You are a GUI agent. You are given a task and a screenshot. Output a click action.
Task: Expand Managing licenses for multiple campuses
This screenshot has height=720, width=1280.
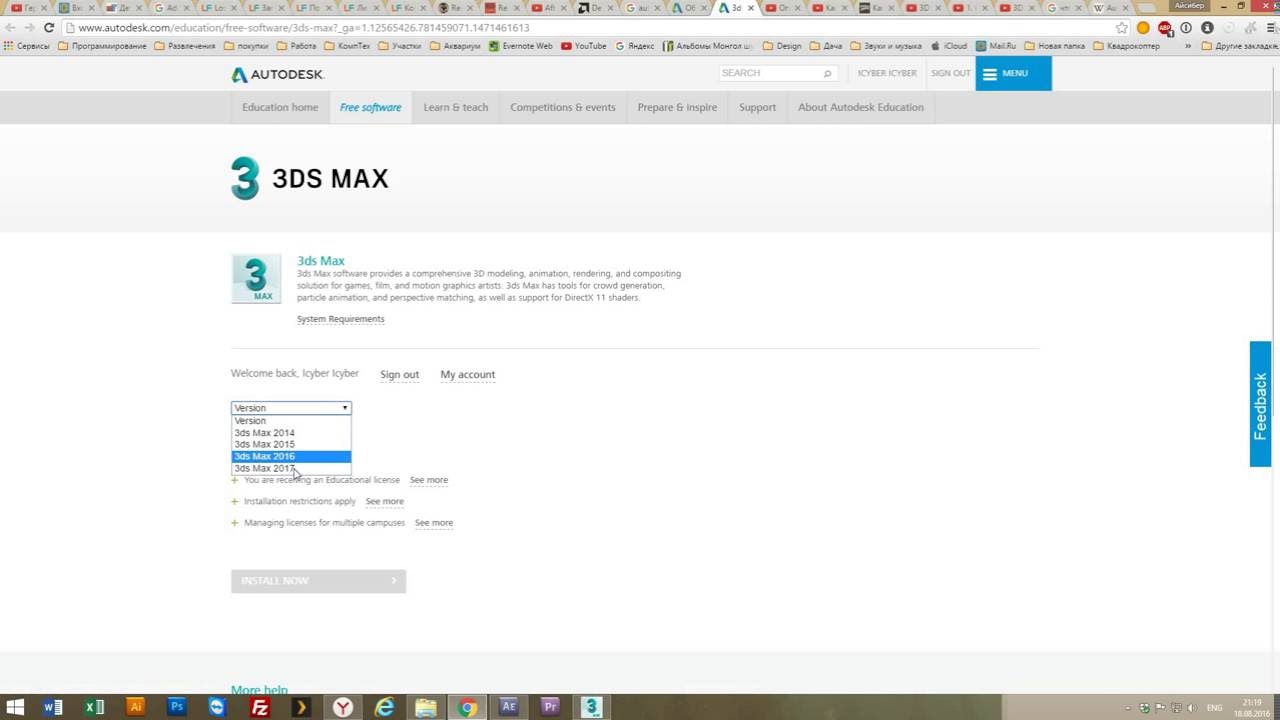(x=235, y=523)
